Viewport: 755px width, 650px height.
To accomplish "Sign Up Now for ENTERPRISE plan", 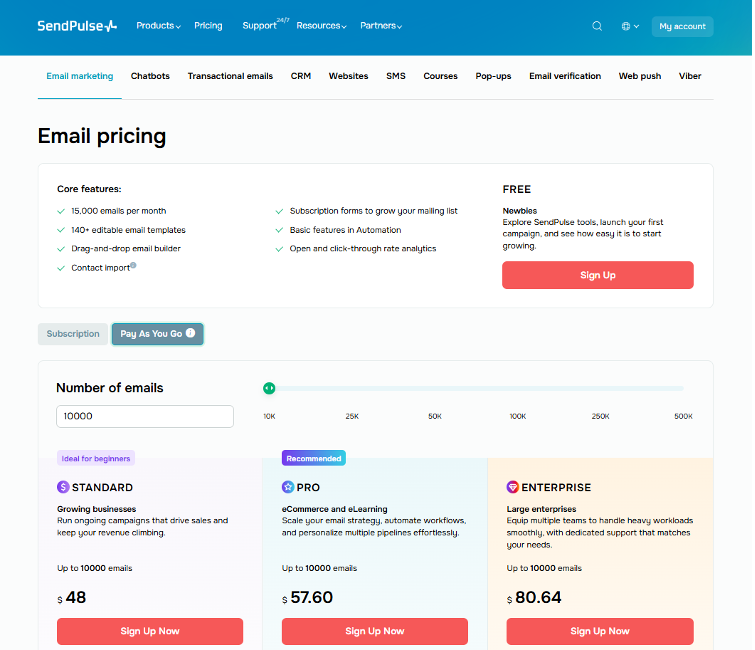I will (x=600, y=631).
